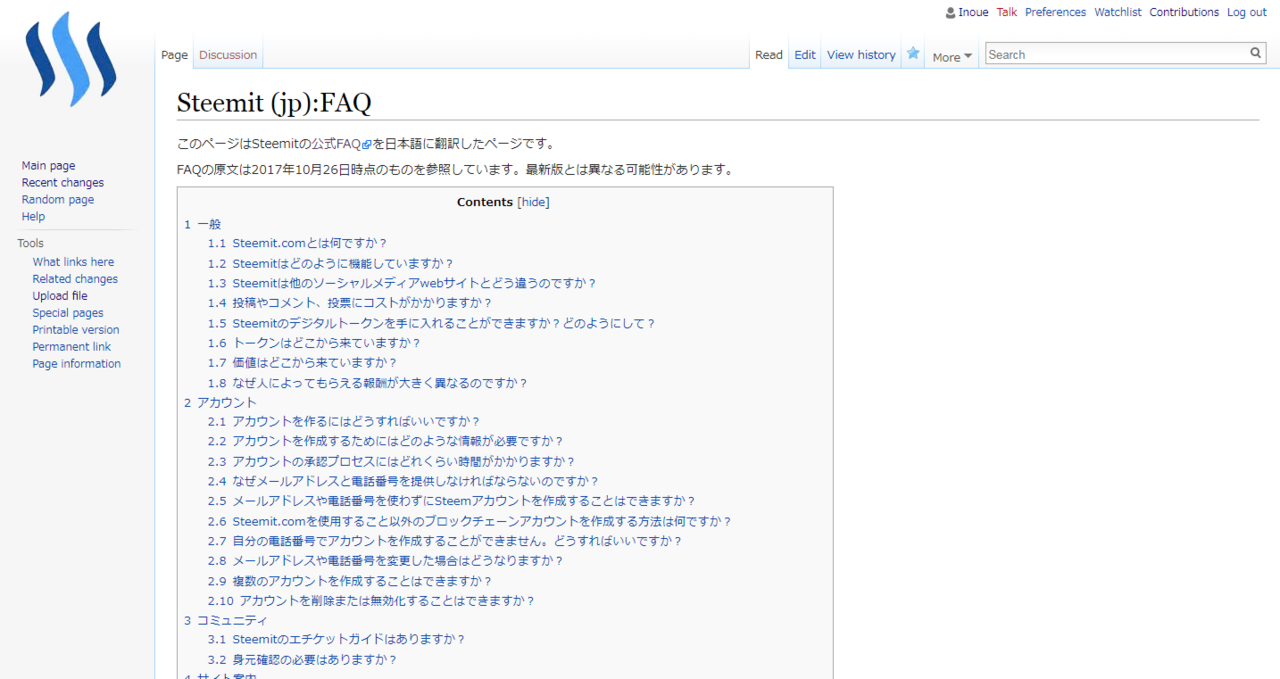Open the Discussion tab

228,55
